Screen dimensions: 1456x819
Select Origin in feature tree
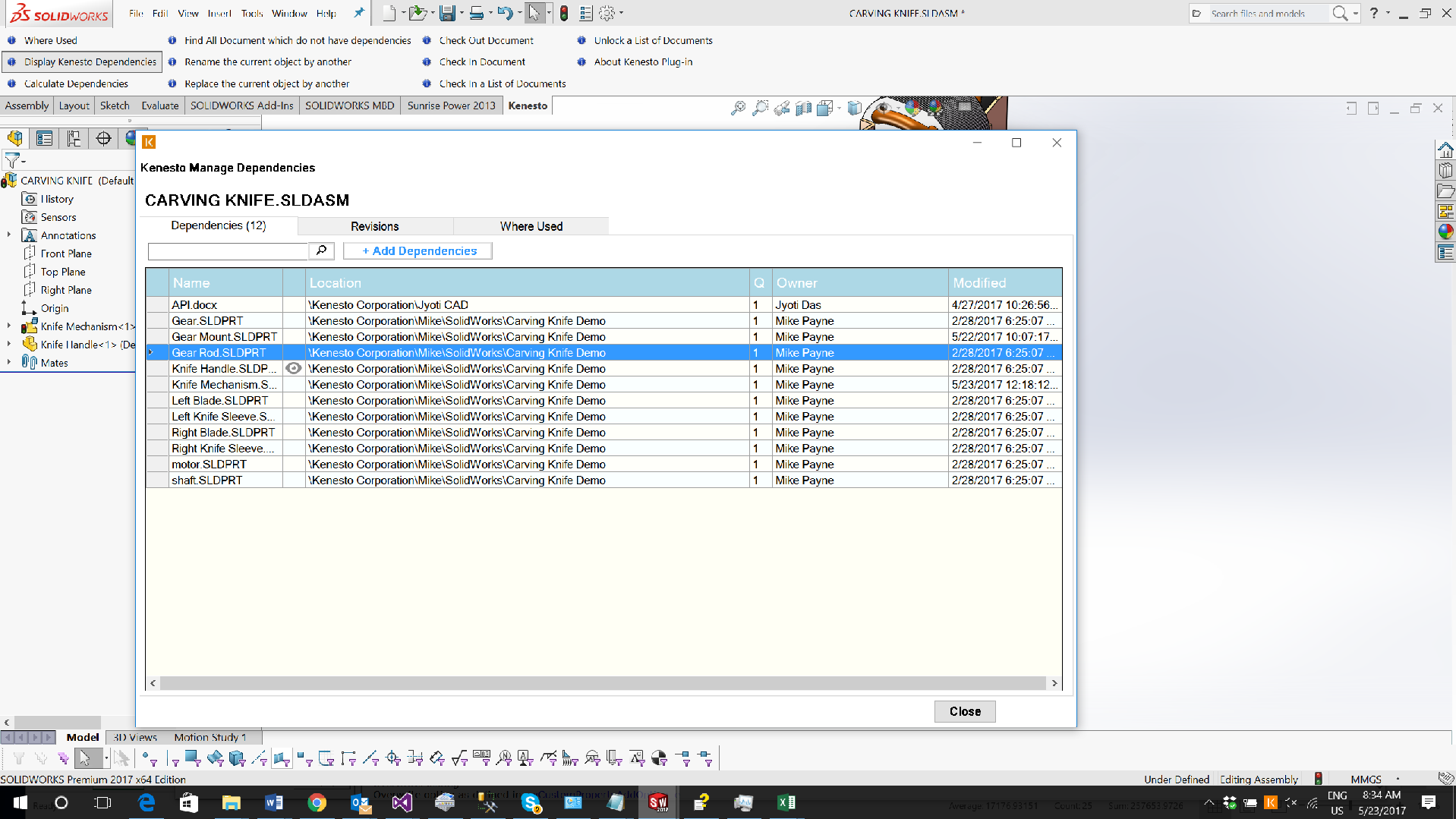55,308
